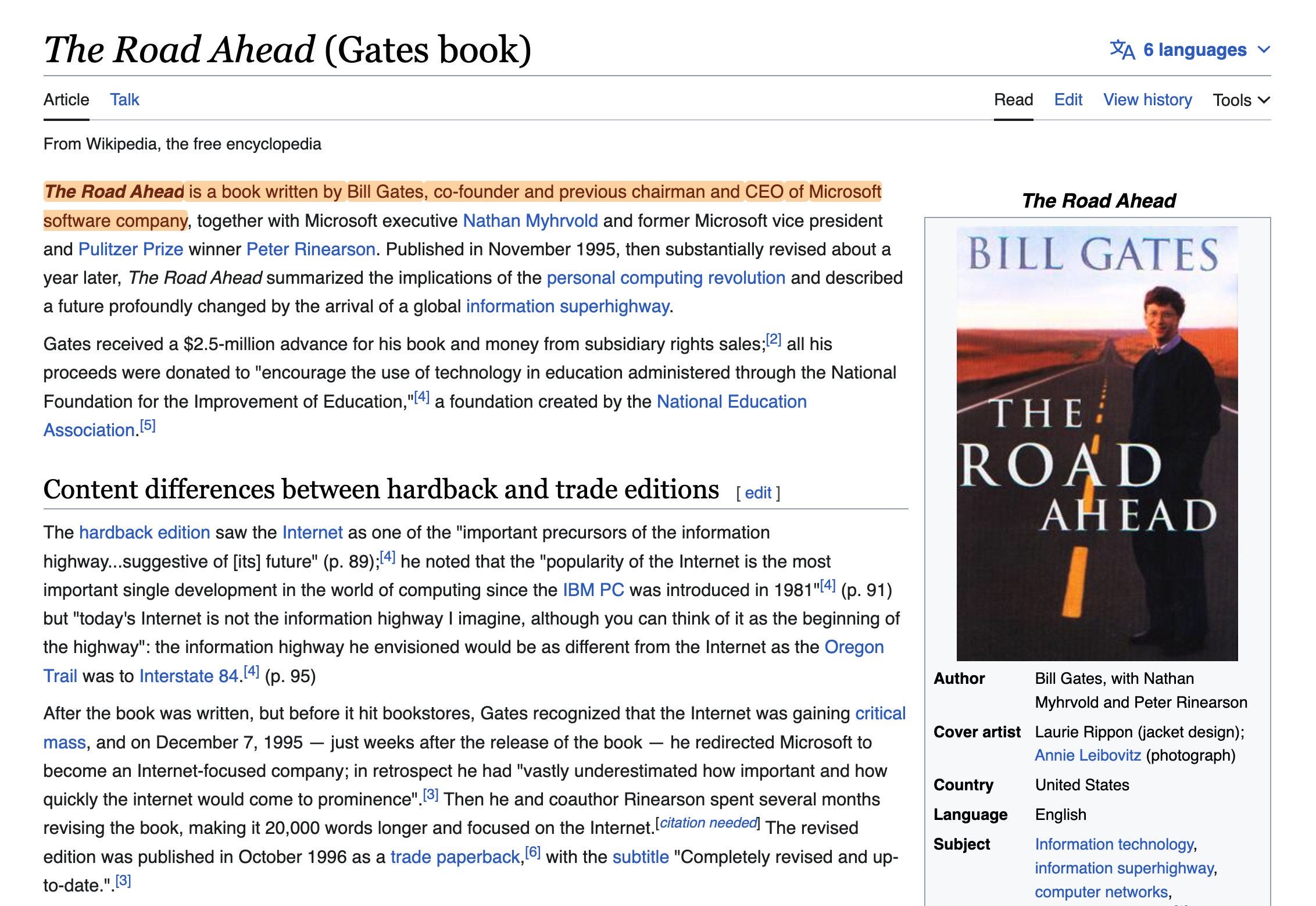1316x906 pixels.
Task: Click the Author label in infobox
Action: [x=959, y=679]
